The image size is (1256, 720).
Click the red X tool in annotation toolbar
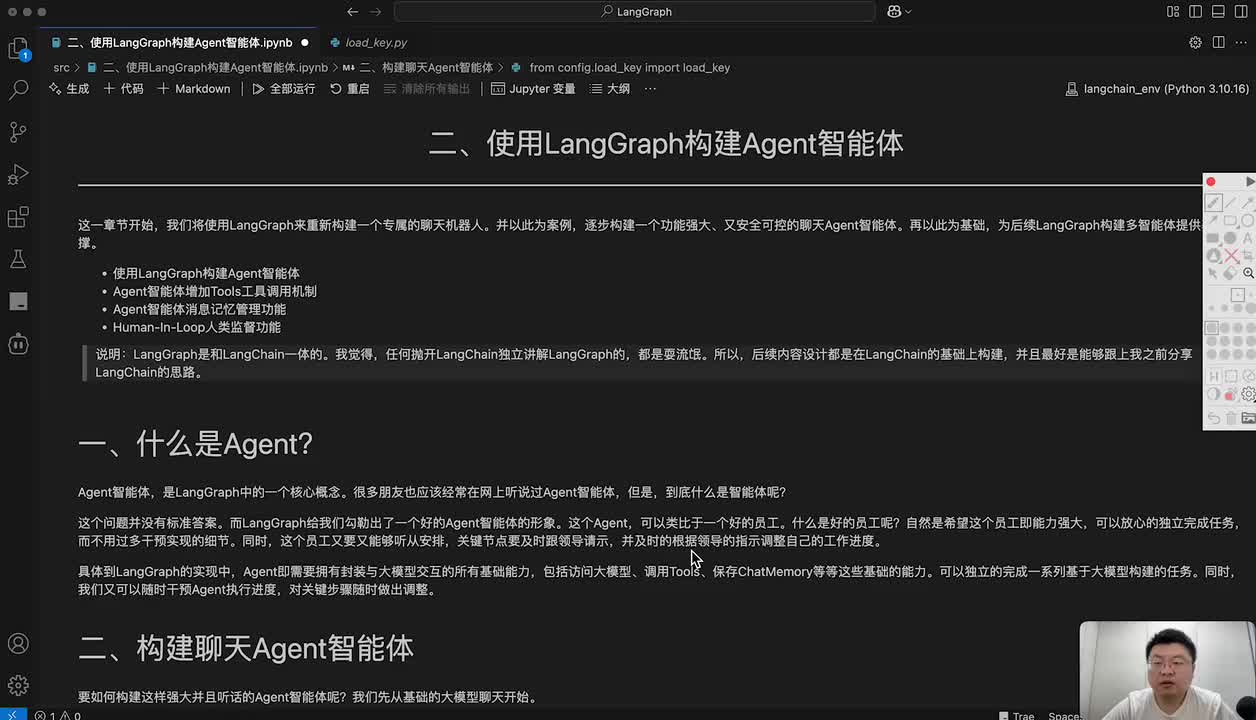click(1231, 257)
